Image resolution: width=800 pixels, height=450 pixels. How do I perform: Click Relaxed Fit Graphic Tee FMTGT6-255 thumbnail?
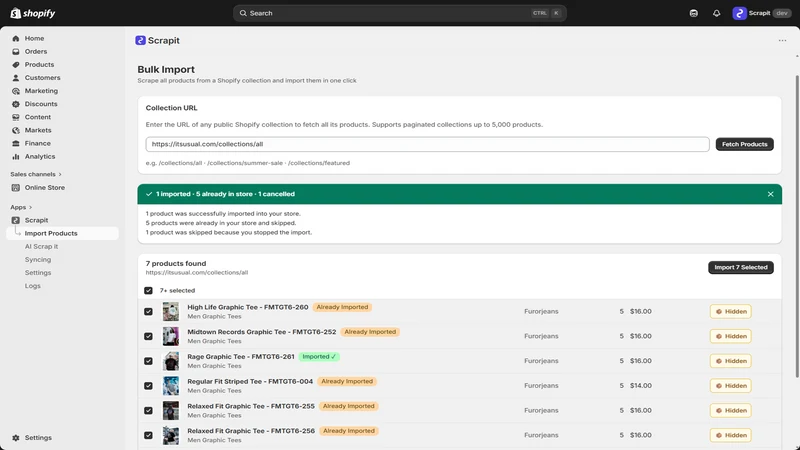tap(171, 411)
